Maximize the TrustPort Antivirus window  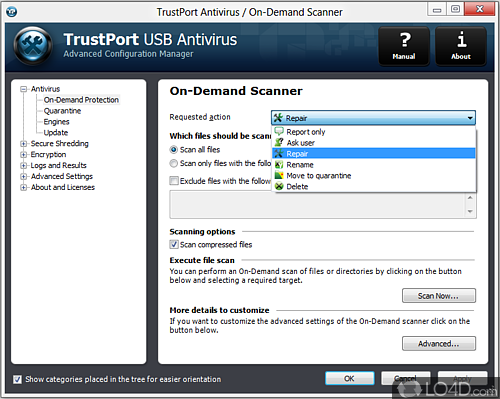(x=455, y=10)
